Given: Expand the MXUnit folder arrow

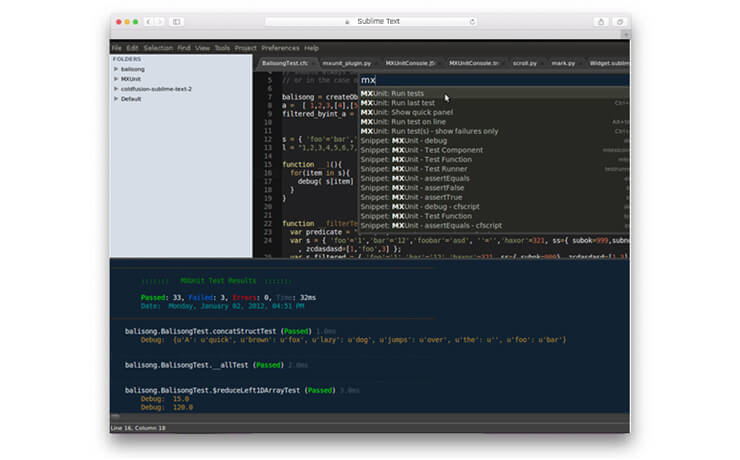Looking at the screenshot, I should [x=116, y=79].
